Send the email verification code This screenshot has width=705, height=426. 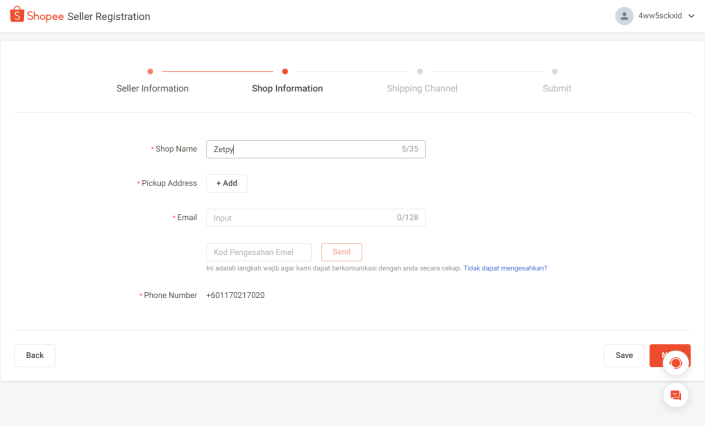pos(341,252)
